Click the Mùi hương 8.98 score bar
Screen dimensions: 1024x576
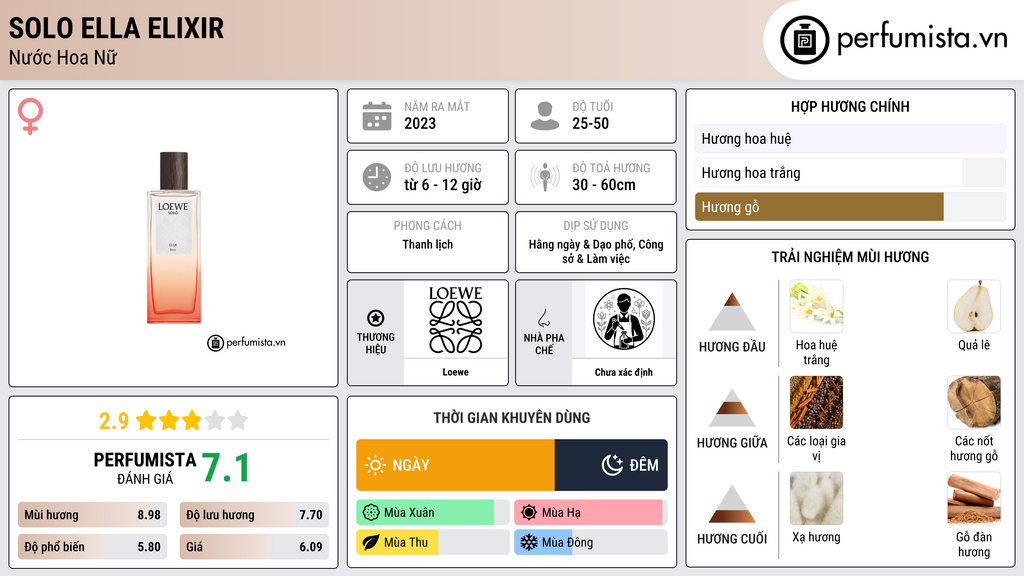tap(92, 515)
